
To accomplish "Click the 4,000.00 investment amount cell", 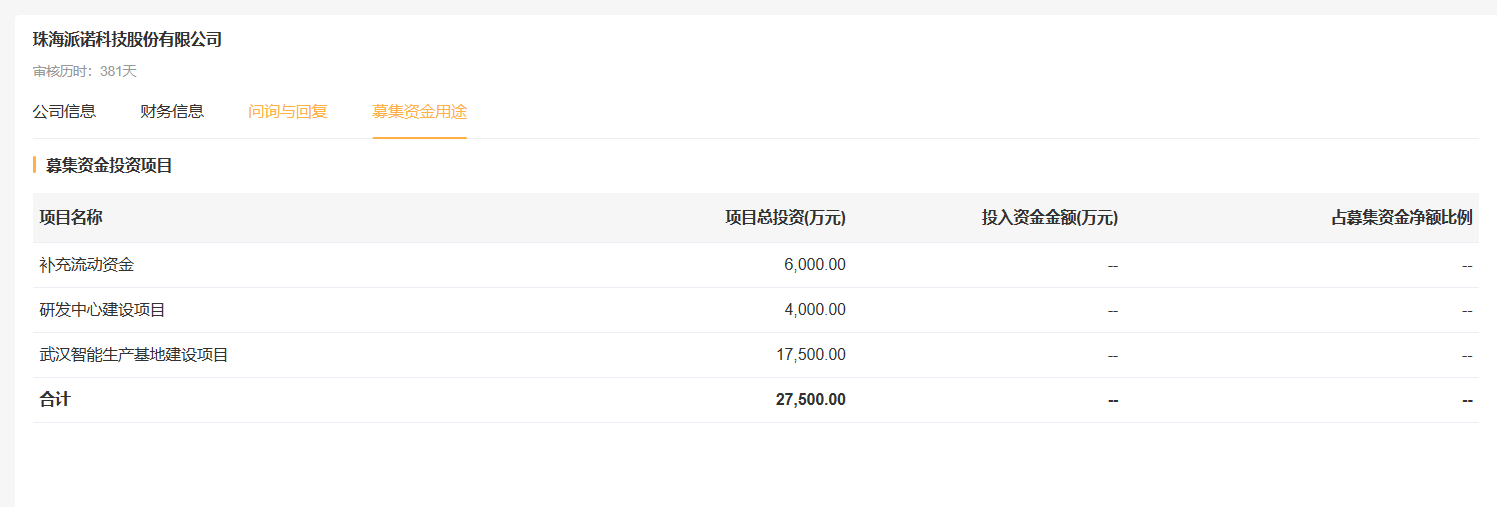I will tap(814, 310).
